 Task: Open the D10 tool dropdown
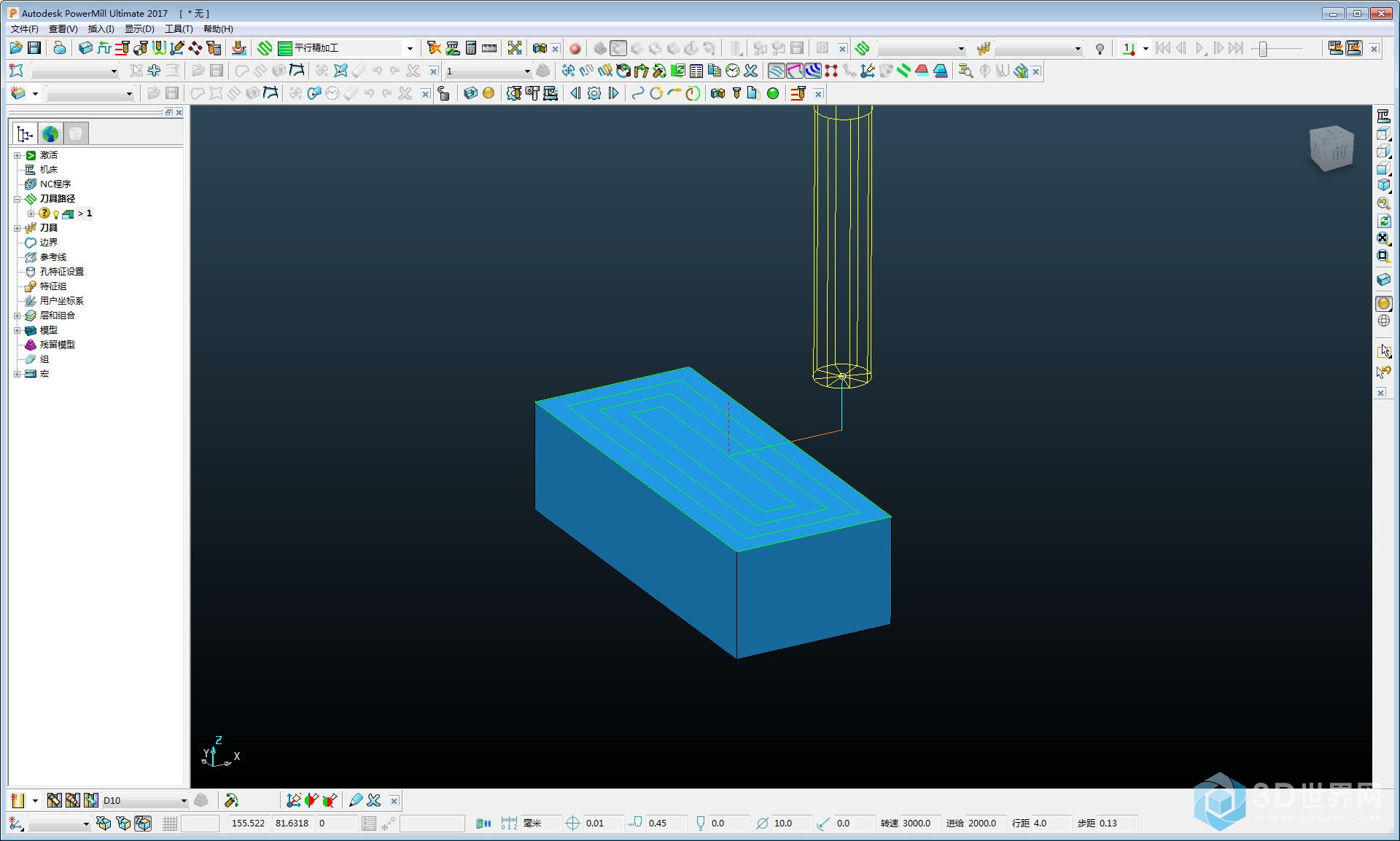145,800
